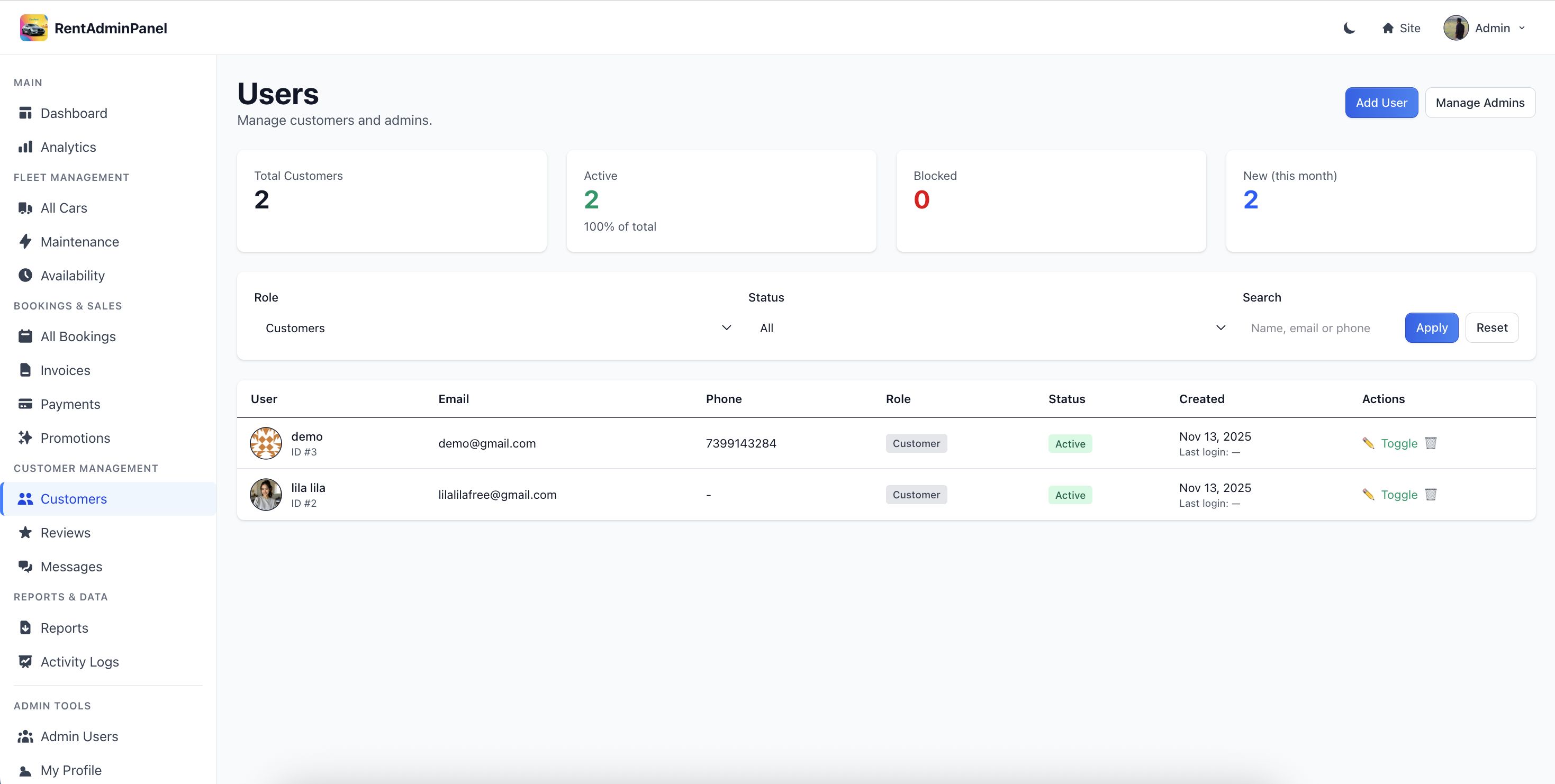Click lila lila's avatar thumbnail

click(266, 494)
